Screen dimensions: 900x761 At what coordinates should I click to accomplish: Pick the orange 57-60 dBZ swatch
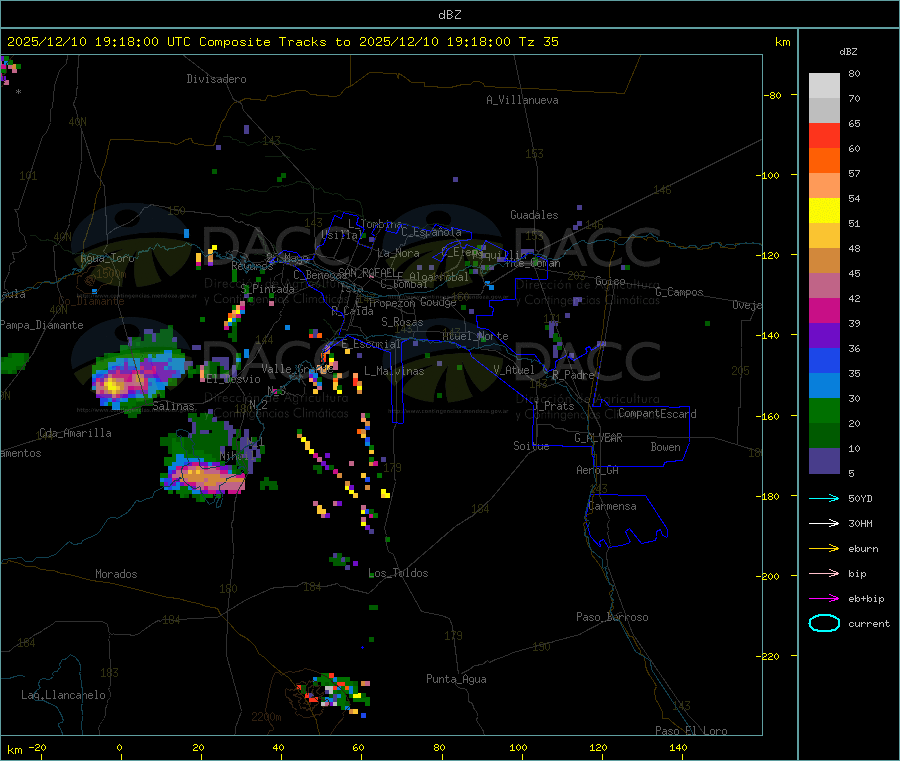(x=824, y=161)
